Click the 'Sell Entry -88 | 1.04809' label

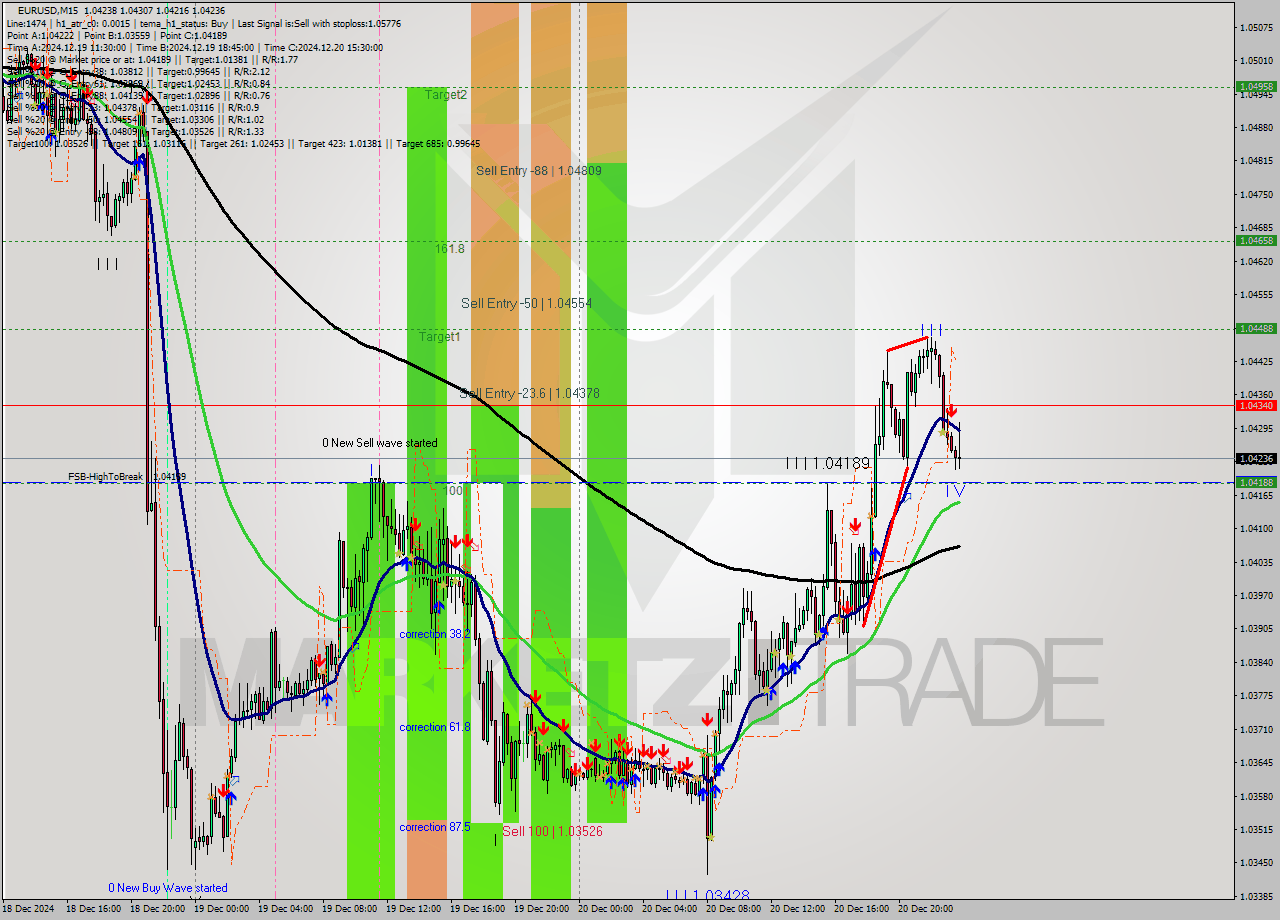(x=539, y=171)
